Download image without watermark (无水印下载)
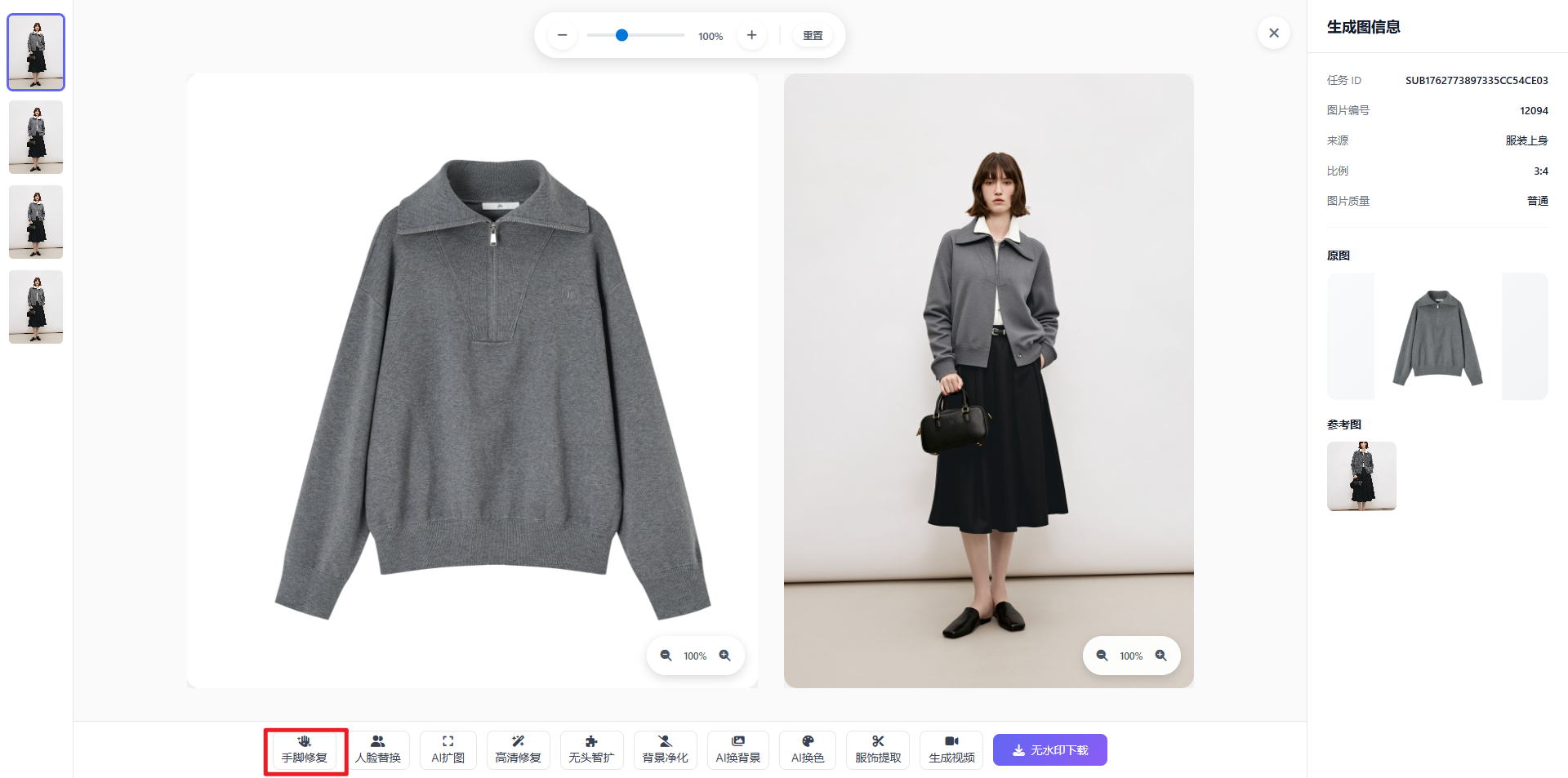1568x778 pixels. (1049, 750)
